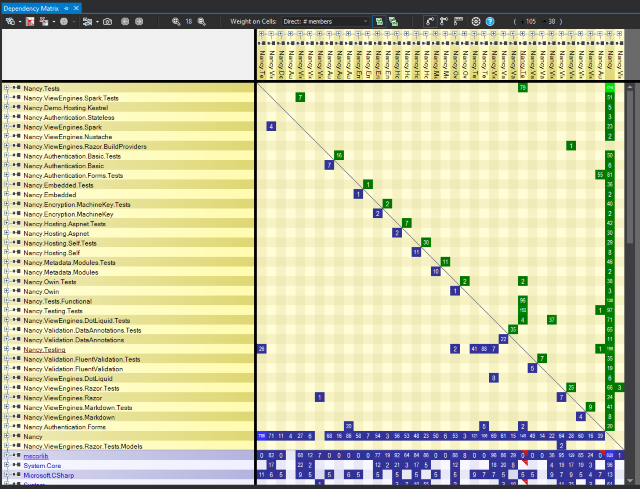The width and height of the screenshot is (640, 489).
Task: Zoom in with the magnifier plus icon
Action: [176, 21]
